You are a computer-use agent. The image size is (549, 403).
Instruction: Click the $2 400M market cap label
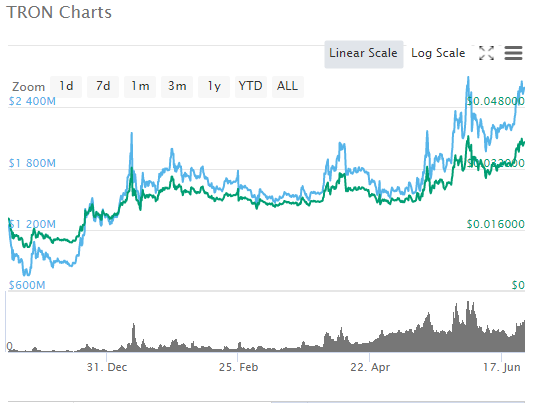[x=32, y=102]
